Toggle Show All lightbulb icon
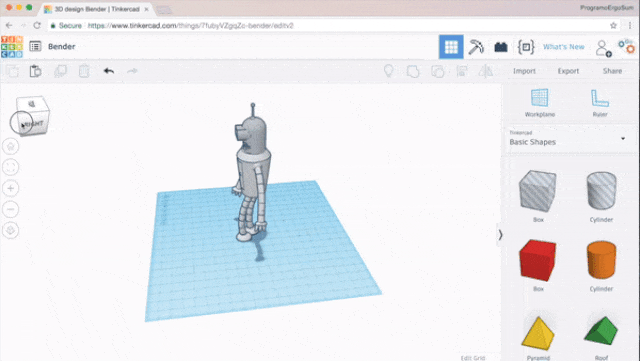Viewport: 640px width, 361px height. 389,71
